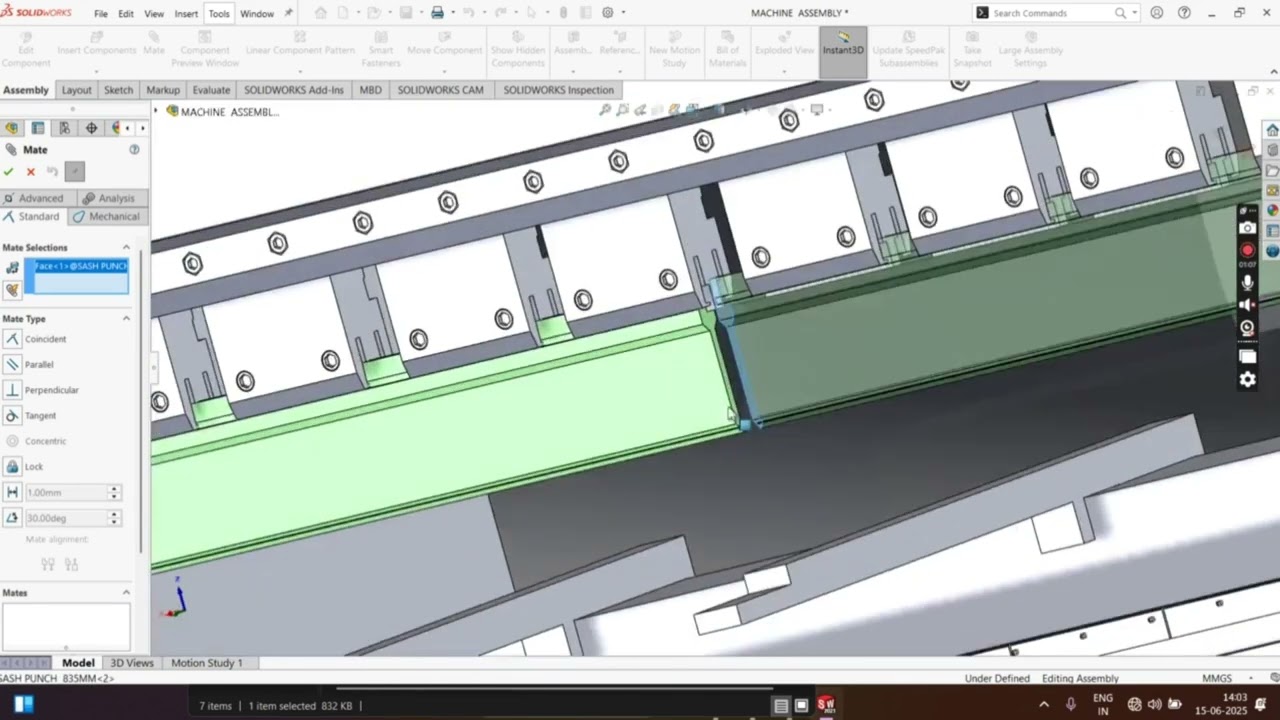Open the 3D Views tab
This screenshot has height=720, width=1280.
[x=132, y=663]
